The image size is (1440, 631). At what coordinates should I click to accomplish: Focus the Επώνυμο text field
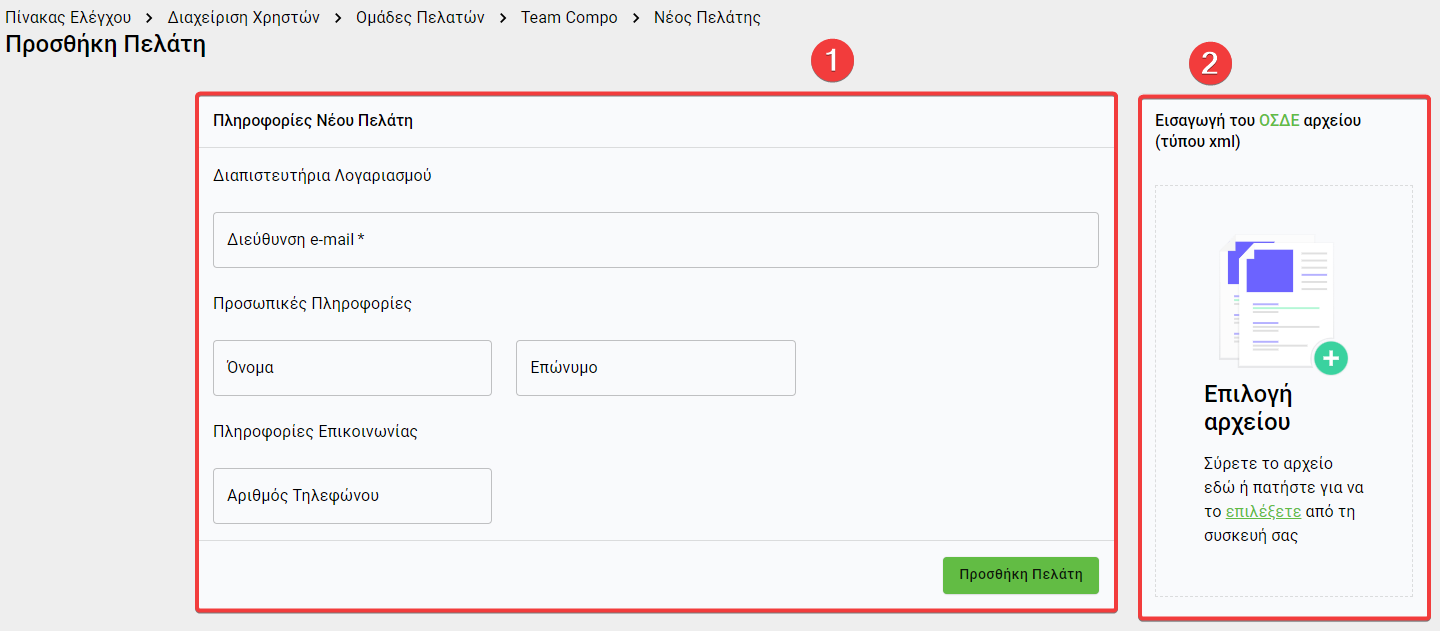(655, 368)
